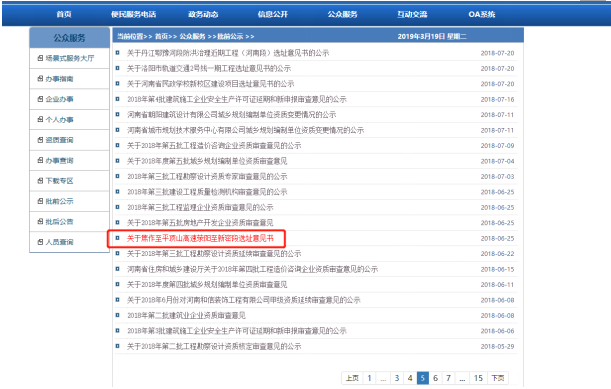Open 便民服务电话 in top navigation
The width and height of the screenshot is (611, 389).
pos(133,14)
